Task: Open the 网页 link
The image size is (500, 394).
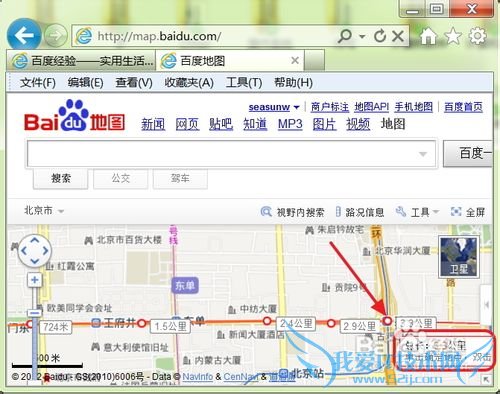Action: click(x=187, y=124)
